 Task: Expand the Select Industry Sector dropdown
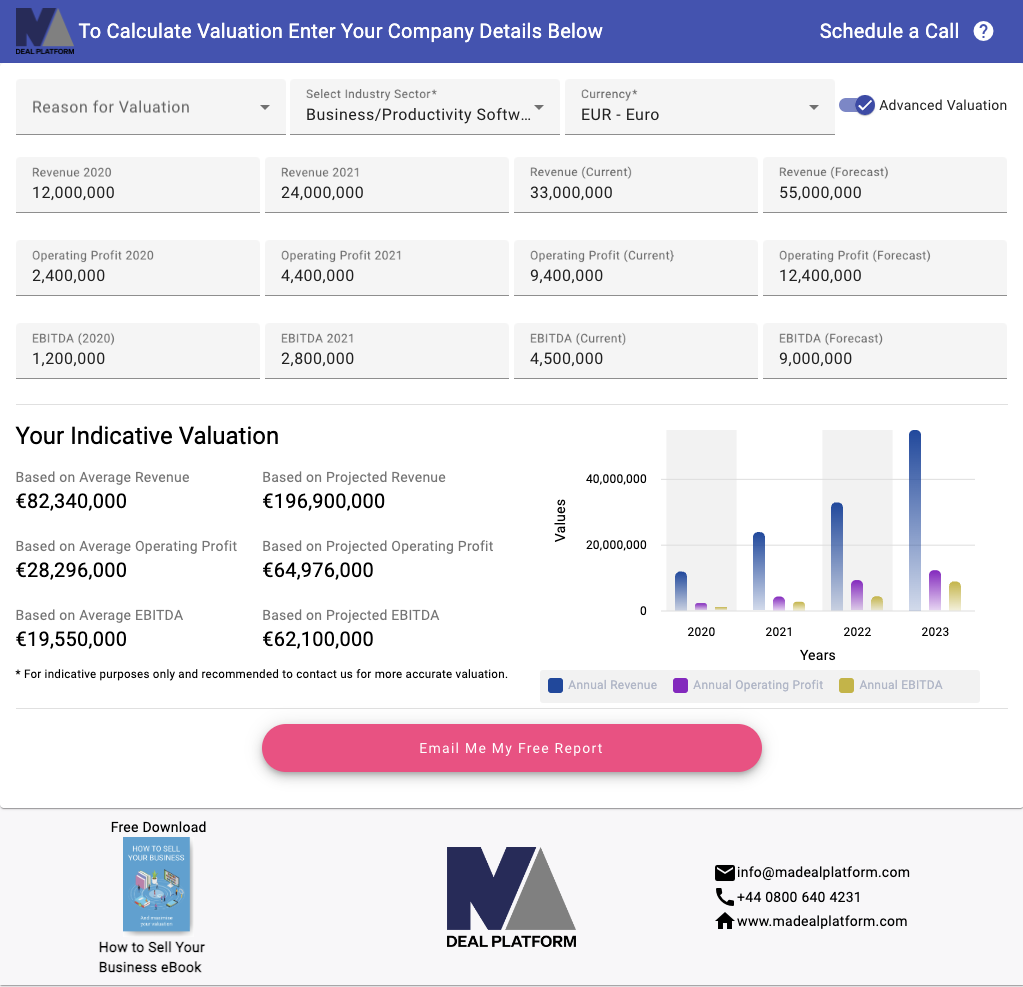(x=425, y=107)
